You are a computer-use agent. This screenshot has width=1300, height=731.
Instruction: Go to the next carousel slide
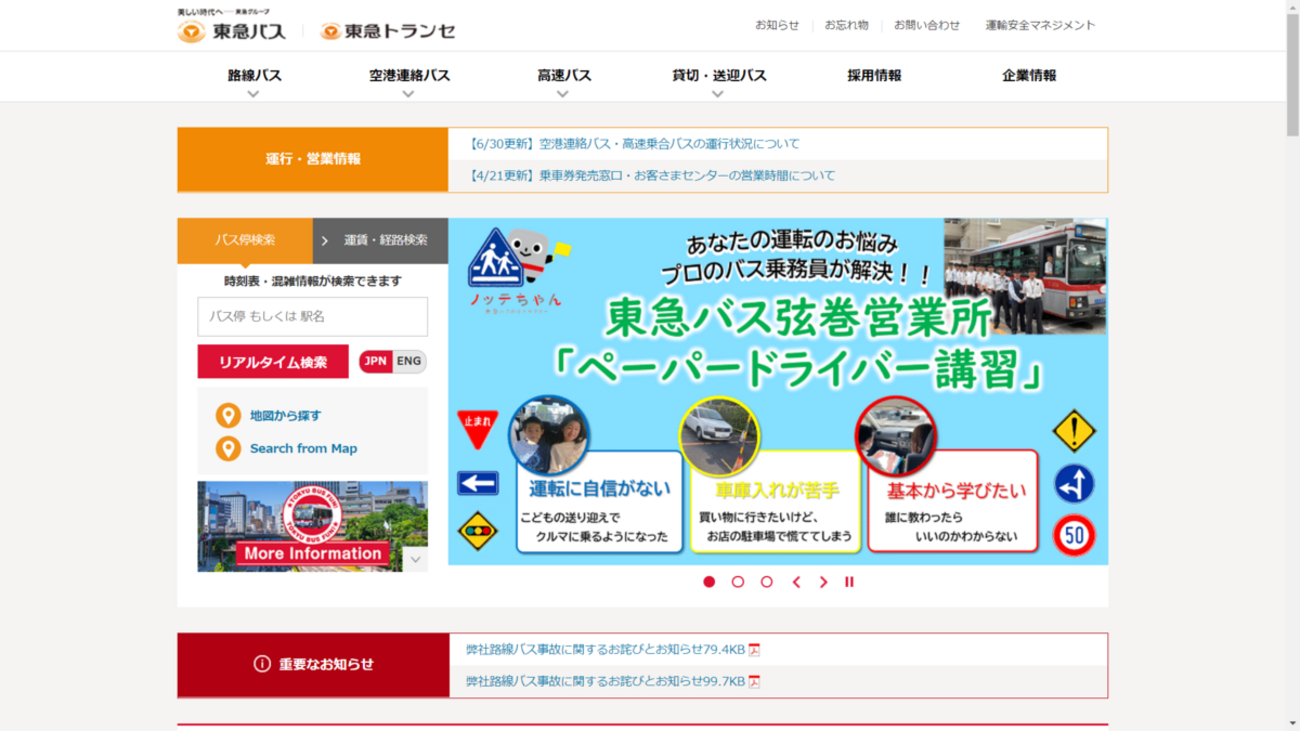(824, 582)
